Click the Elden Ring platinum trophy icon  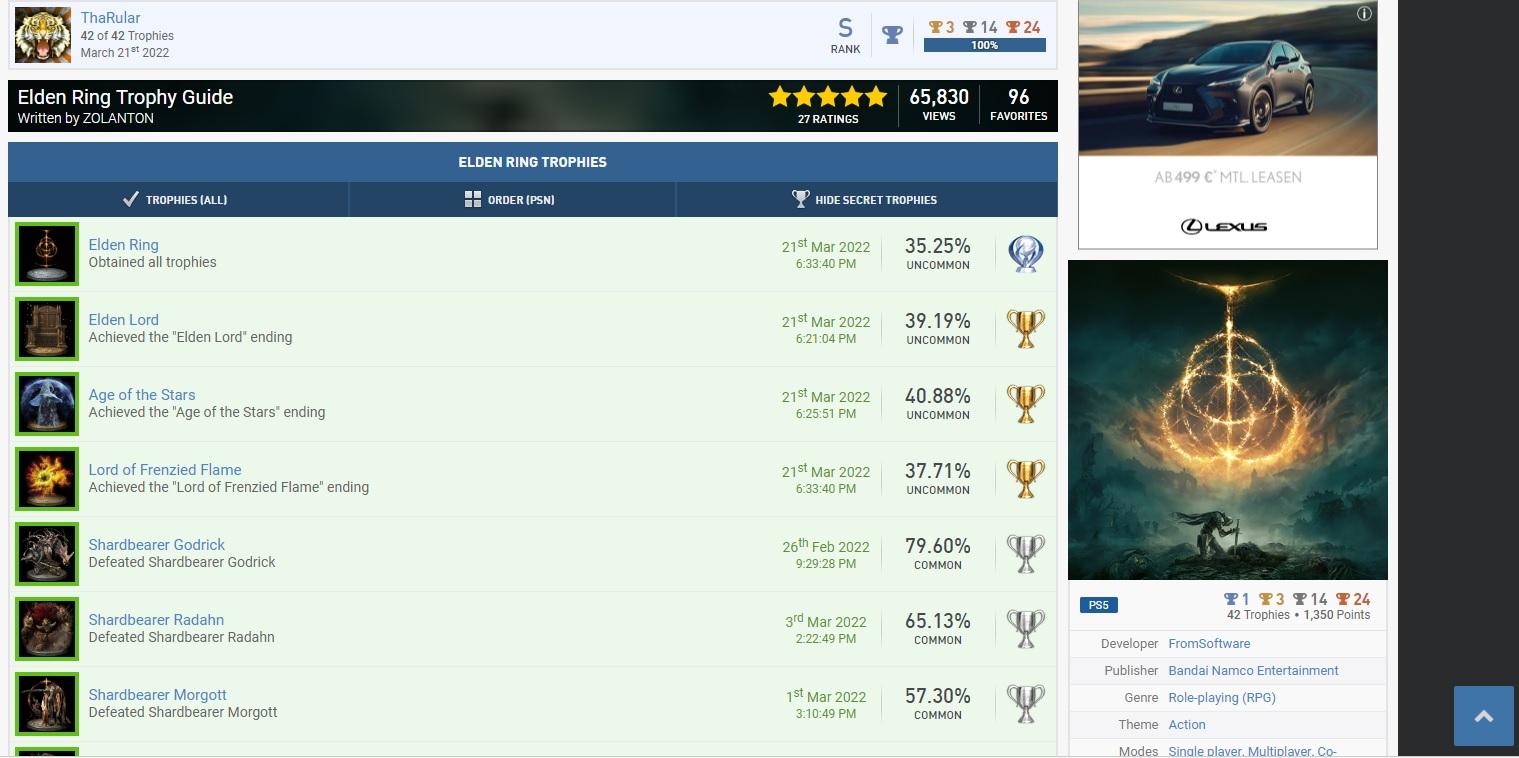(1025, 254)
